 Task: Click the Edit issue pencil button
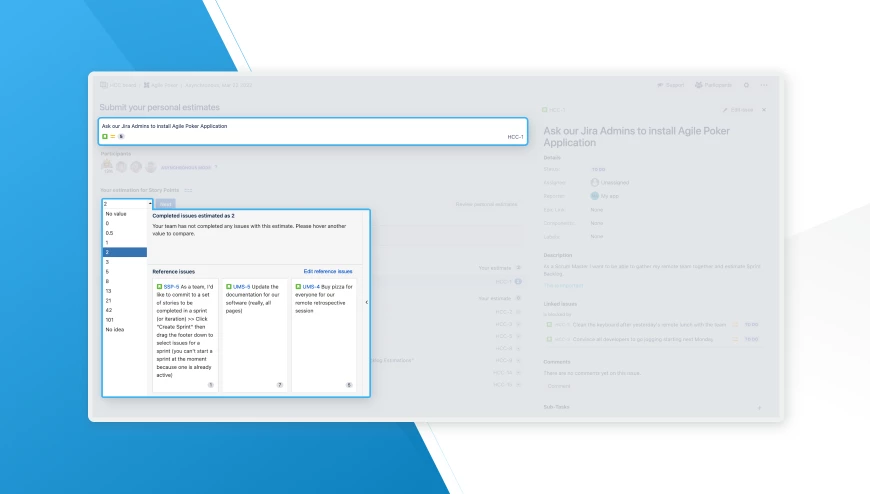738,110
